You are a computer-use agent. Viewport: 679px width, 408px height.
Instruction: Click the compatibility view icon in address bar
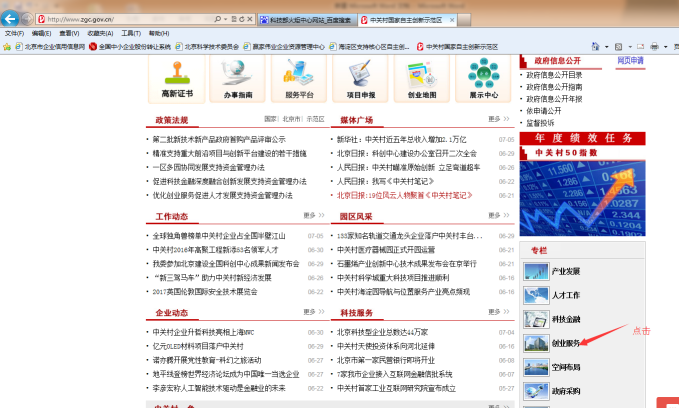click(x=234, y=19)
